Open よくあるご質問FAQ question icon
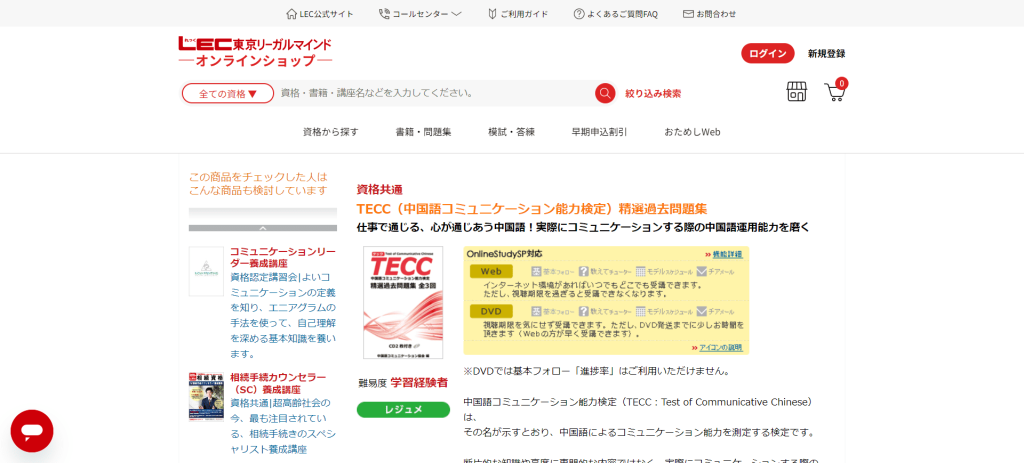 point(579,14)
